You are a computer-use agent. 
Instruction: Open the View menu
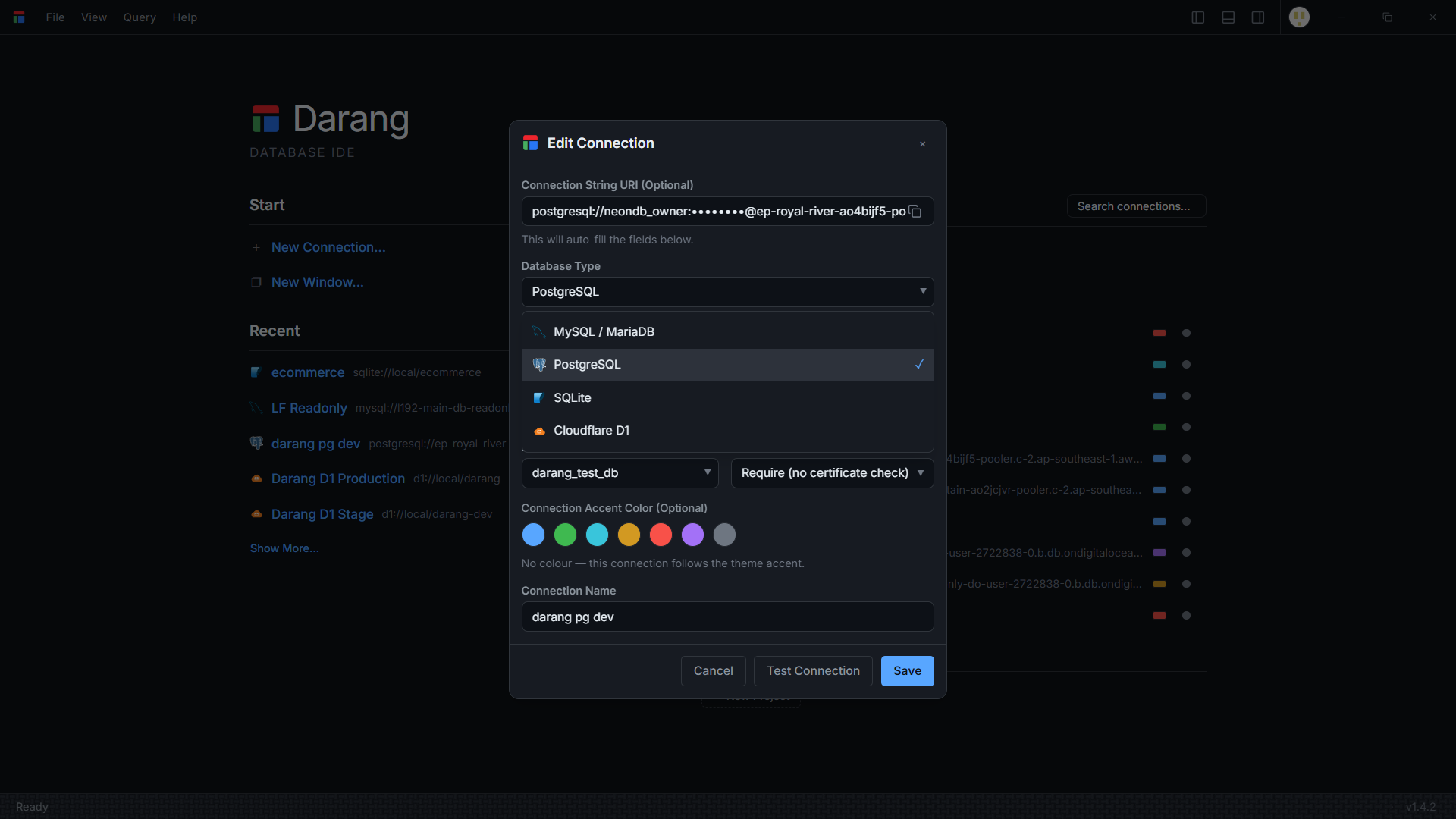click(94, 17)
